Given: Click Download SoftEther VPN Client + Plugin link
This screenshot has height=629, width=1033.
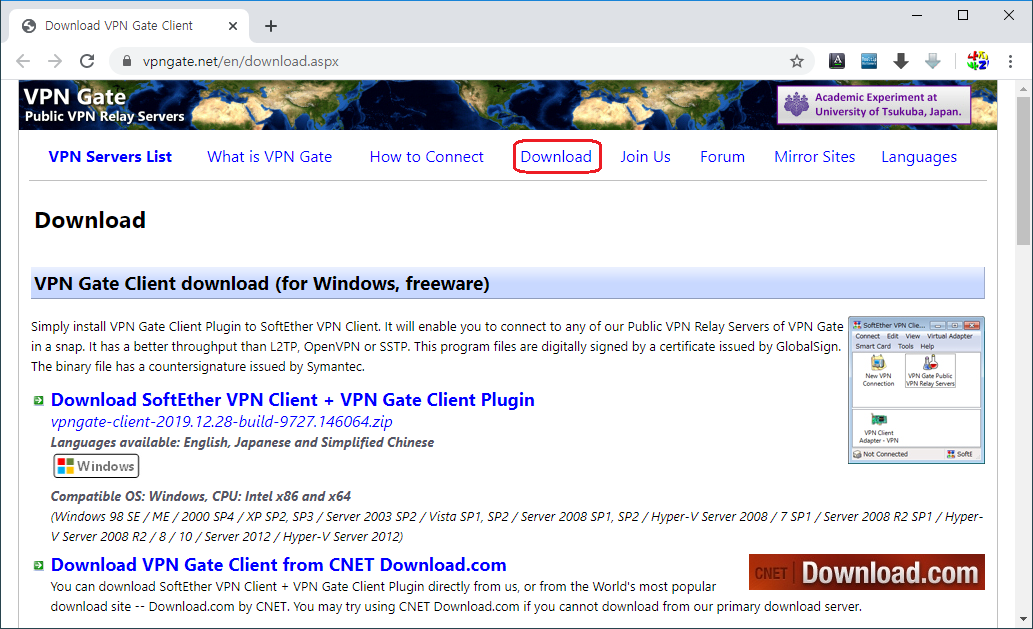Looking at the screenshot, I should [293, 400].
